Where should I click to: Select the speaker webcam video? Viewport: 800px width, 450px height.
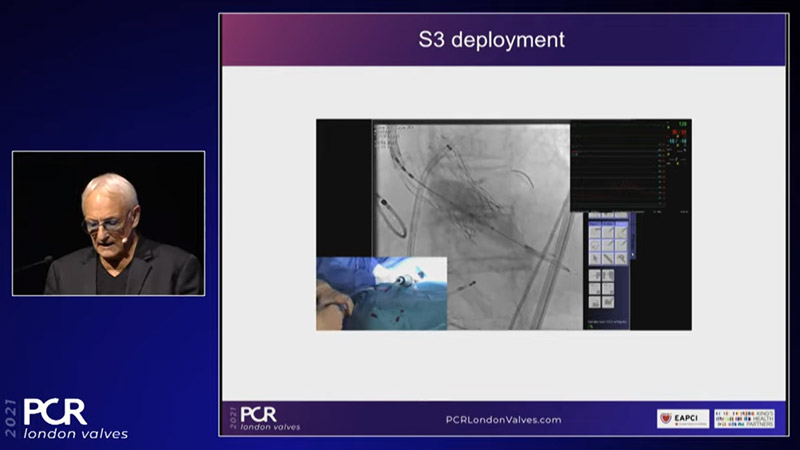108,223
